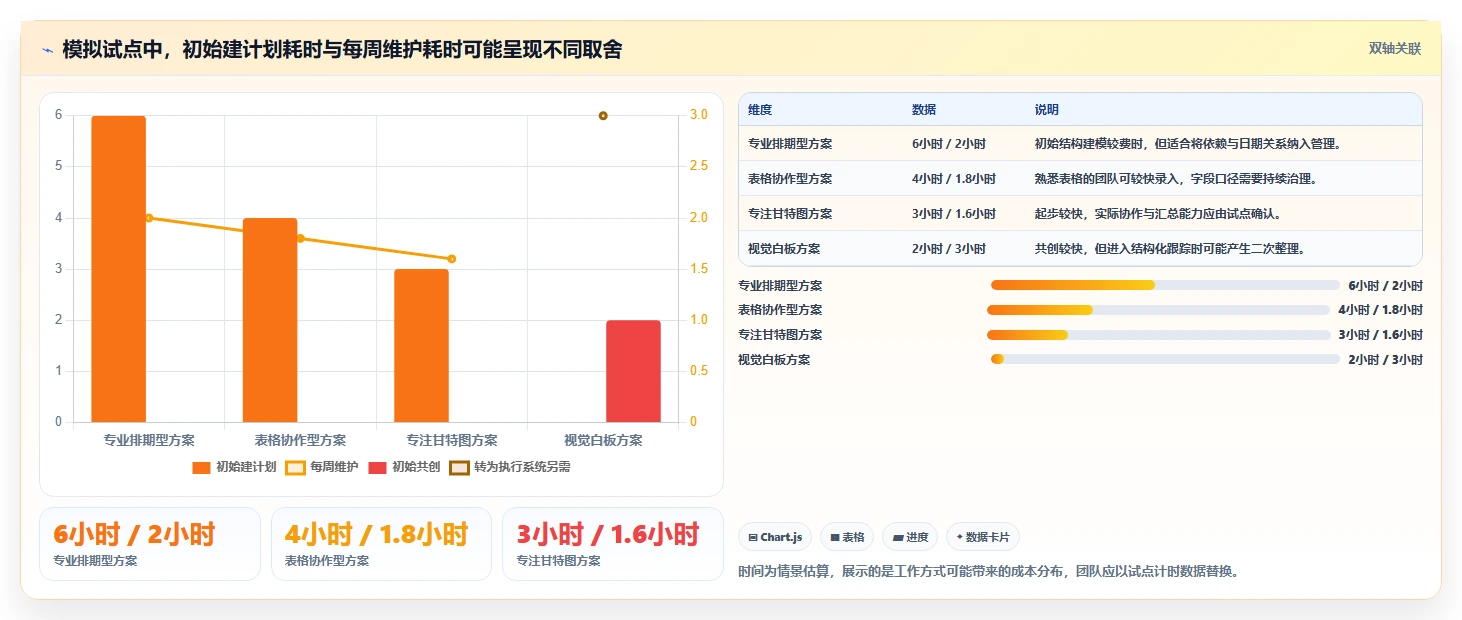Click the orange 初始建计划 legend color box
Viewport: 1462px width, 620px height.
[x=201, y=467]
